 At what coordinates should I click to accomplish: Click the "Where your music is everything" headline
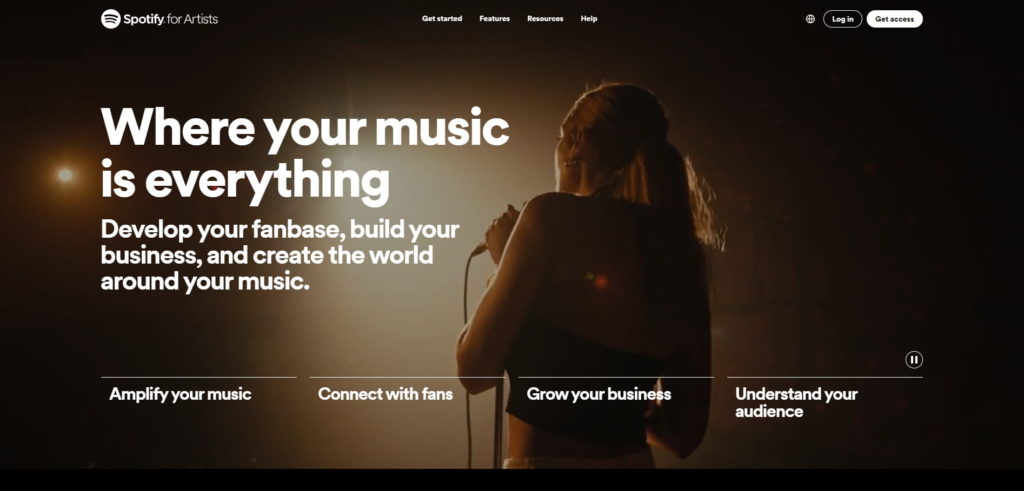[305, 154]
